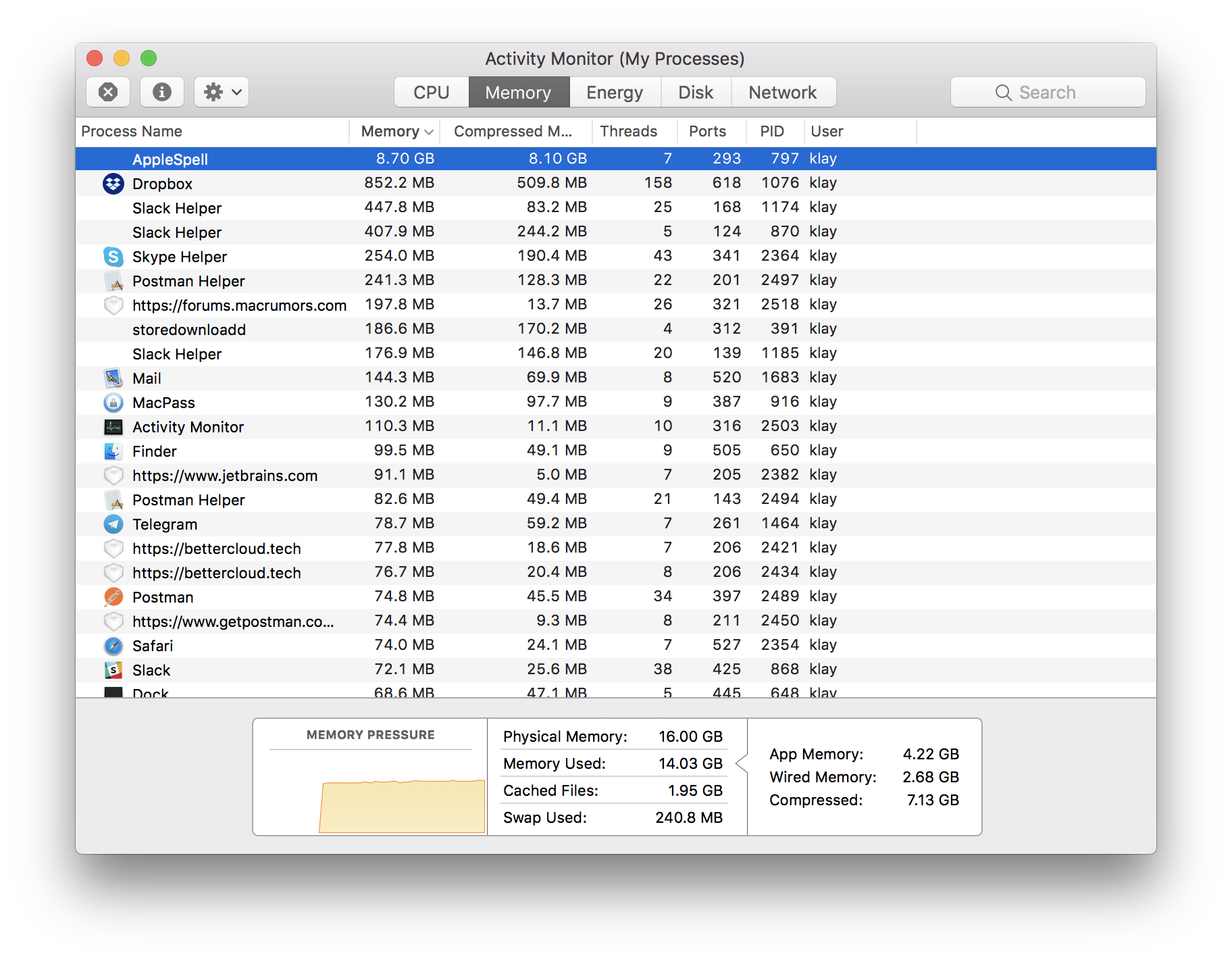Click the Postman Helper icon with 241.3 MB
This screenshot has width=1232, height=962.
[113, 280]
